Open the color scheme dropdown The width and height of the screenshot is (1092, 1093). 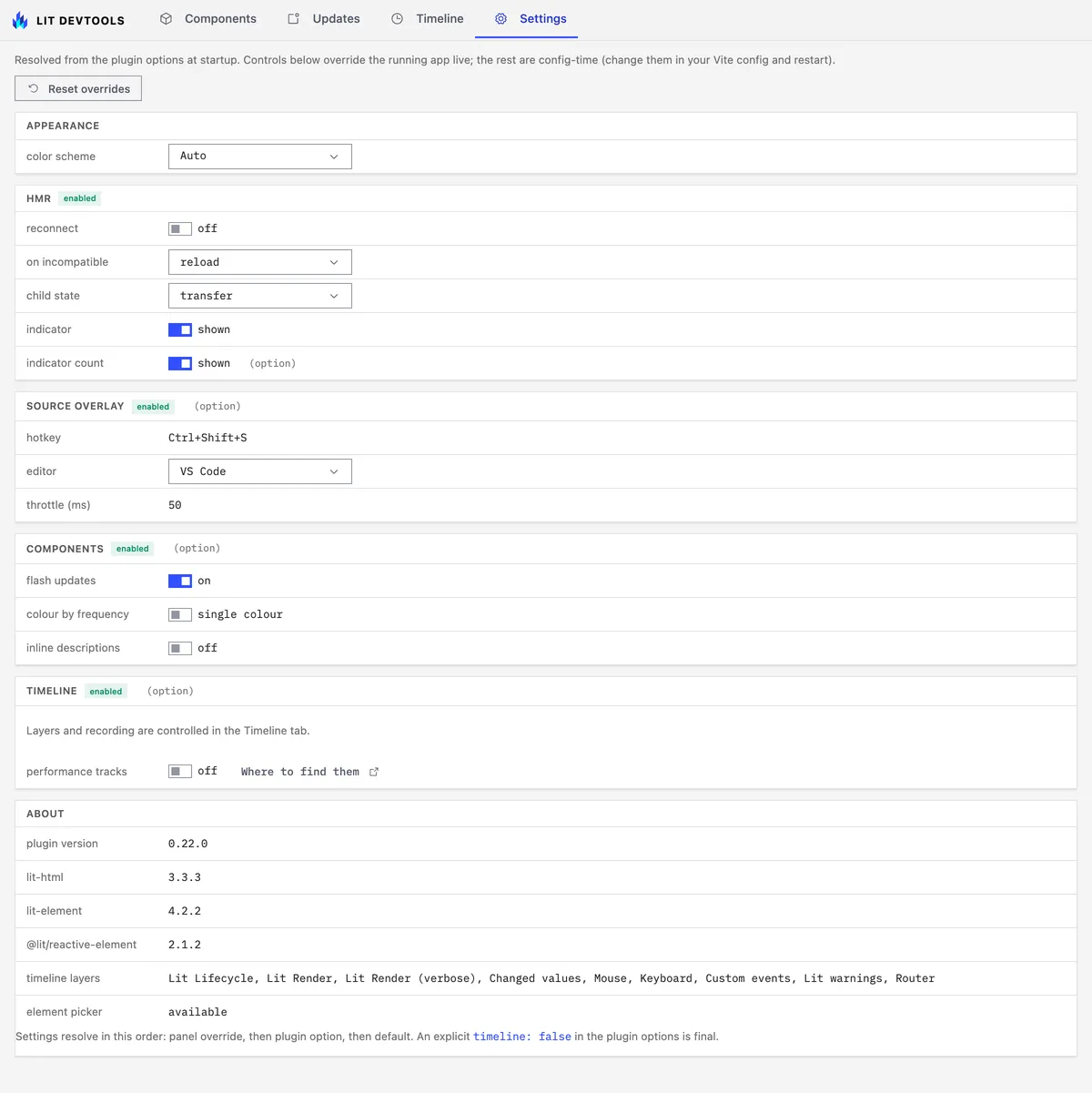260,157
